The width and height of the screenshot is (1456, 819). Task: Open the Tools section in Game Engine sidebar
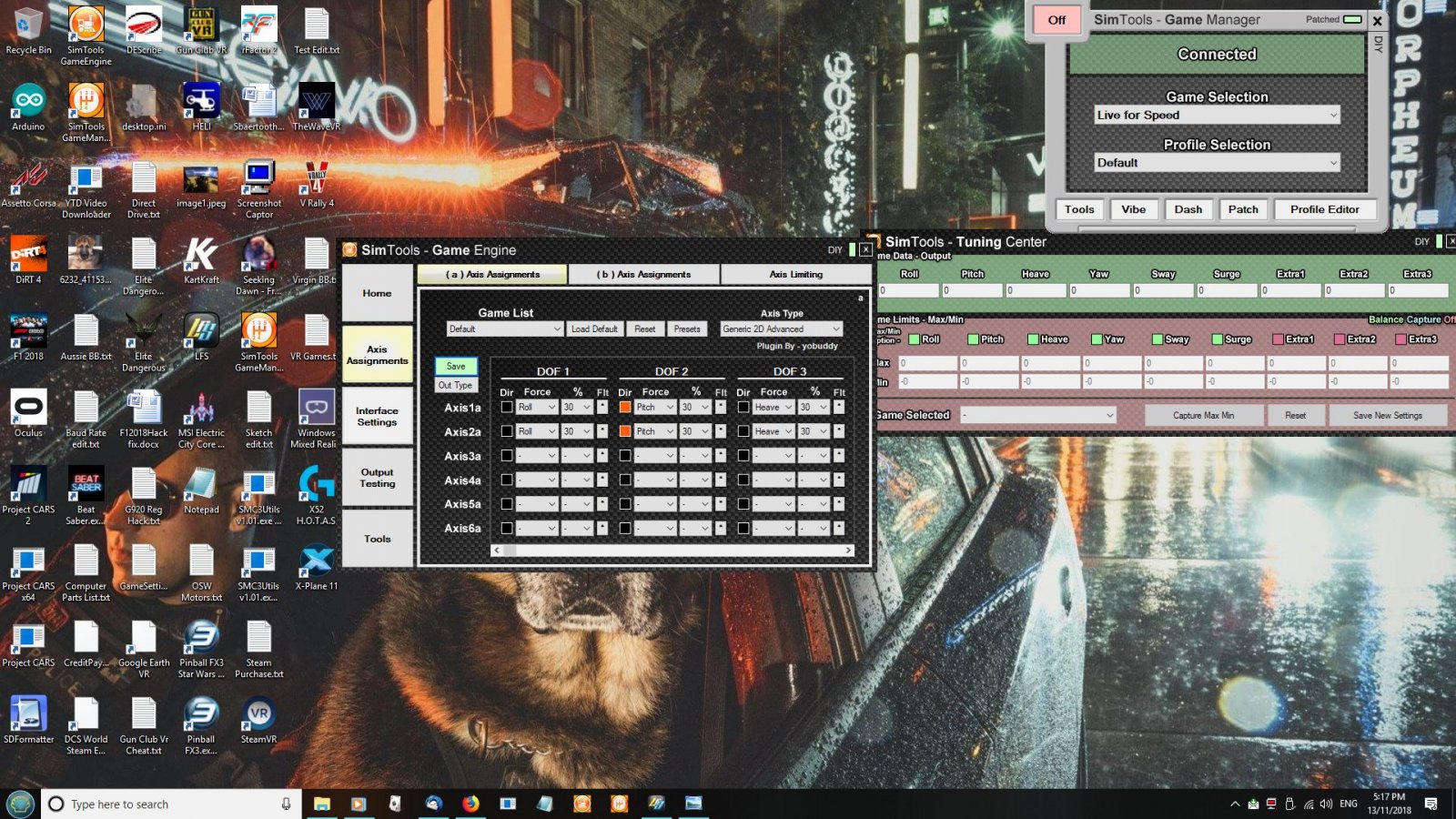[x=377, y=539]
